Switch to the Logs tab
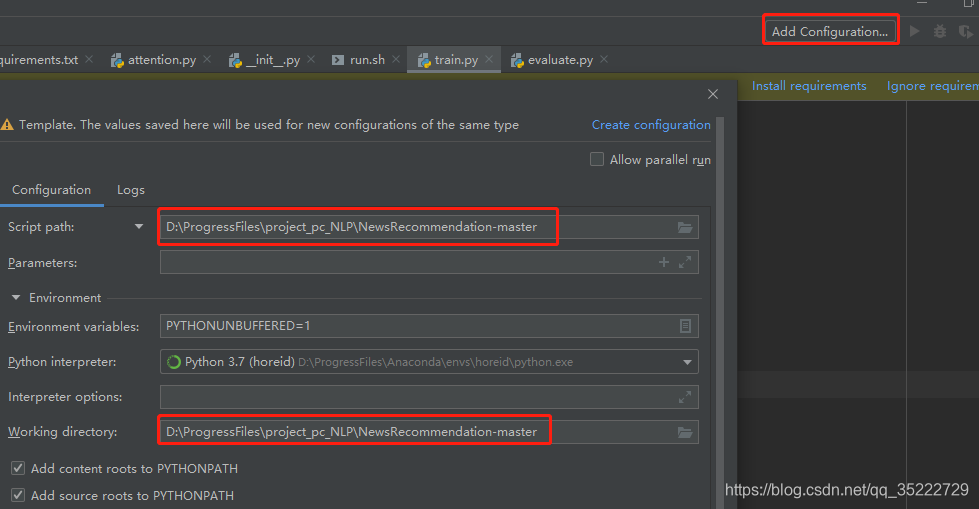The height and width of the screenshot is (509, 979). coord(130,190)
